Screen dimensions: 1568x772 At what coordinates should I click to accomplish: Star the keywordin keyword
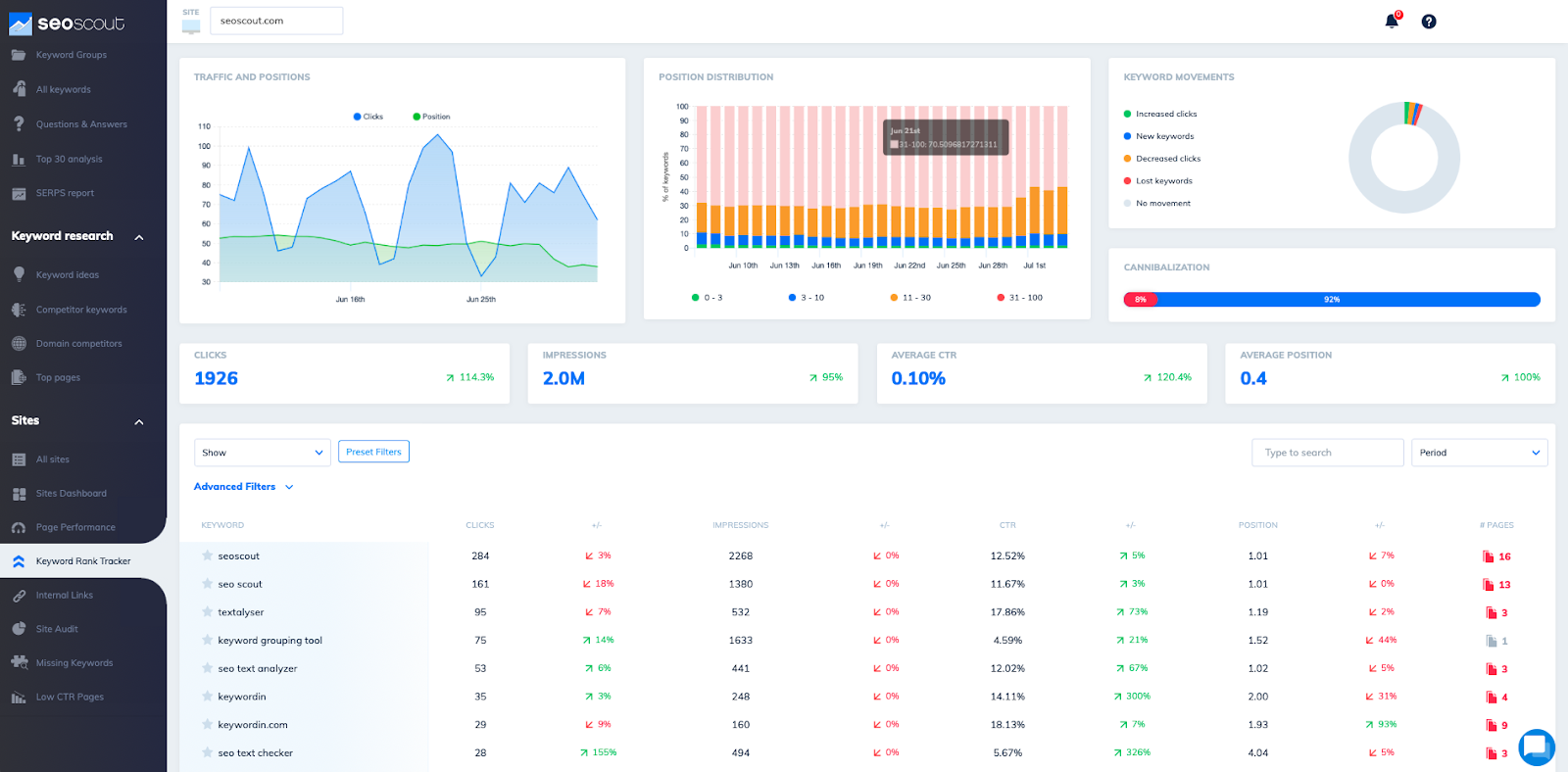207,697
